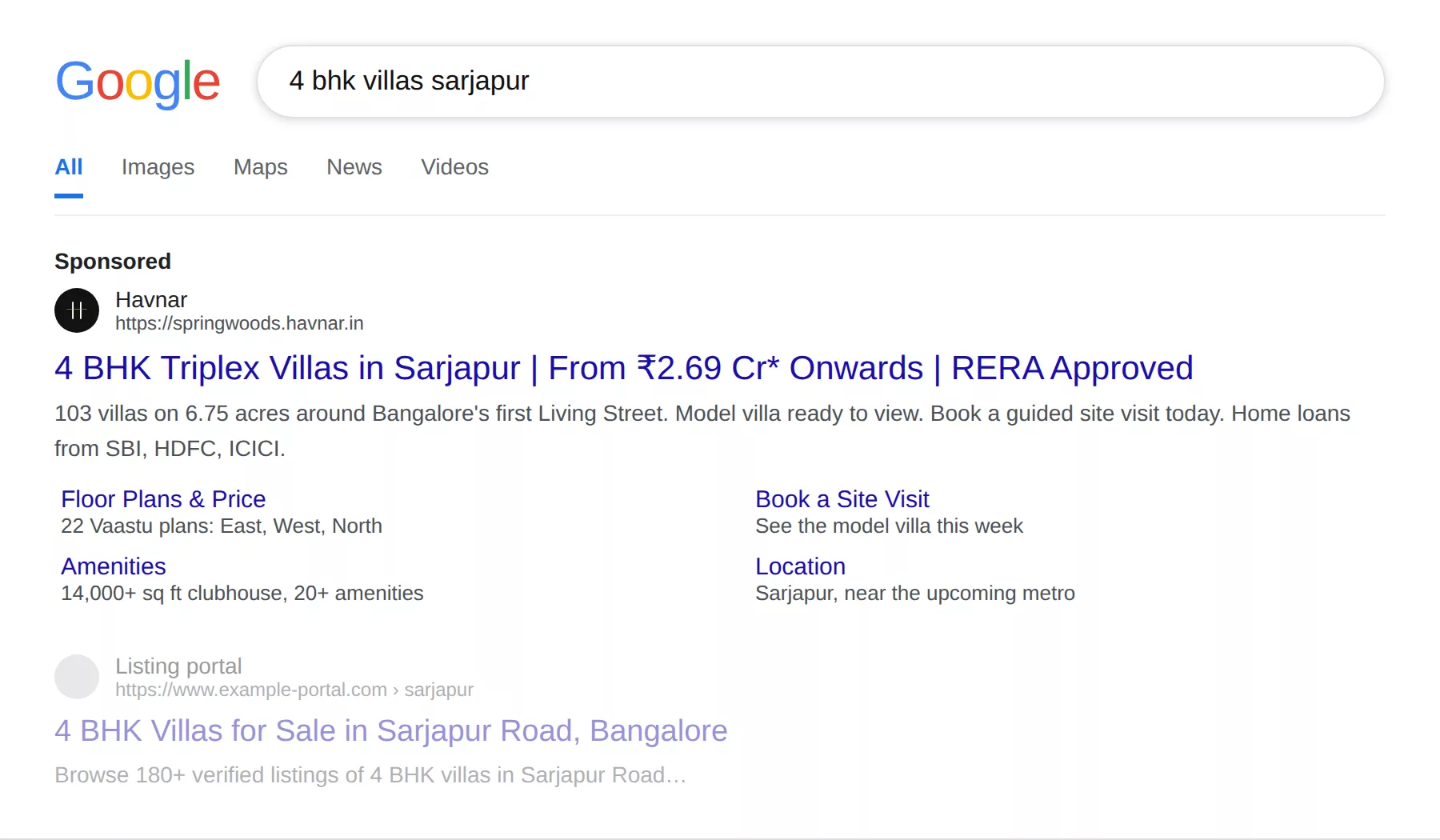
Task: Open the Location sitelink
Action: [x=801, y=566]
